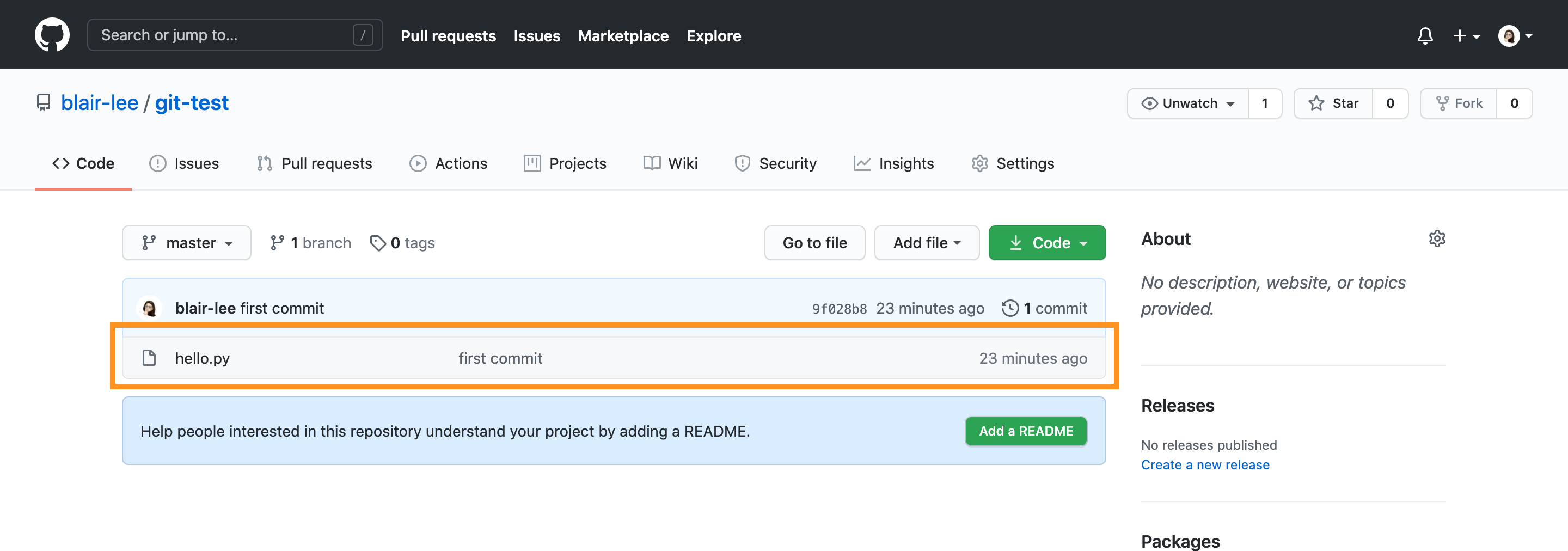Image resolution: width=1568 pixels, height=551 pixels.
Task: Open the About settings gear icon
Action: pyautogui.click(x=1437, y=238)
